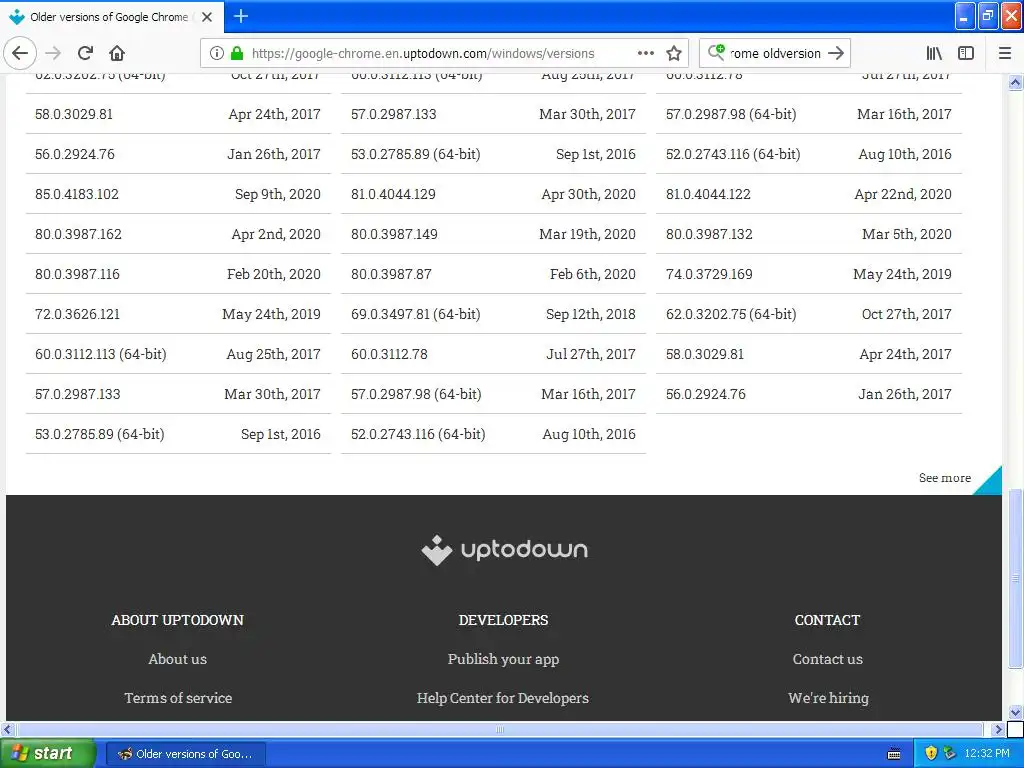Click the vertical scrollbar down arrow
This screenshot has width=1024, height=768.
(1015, 712)
